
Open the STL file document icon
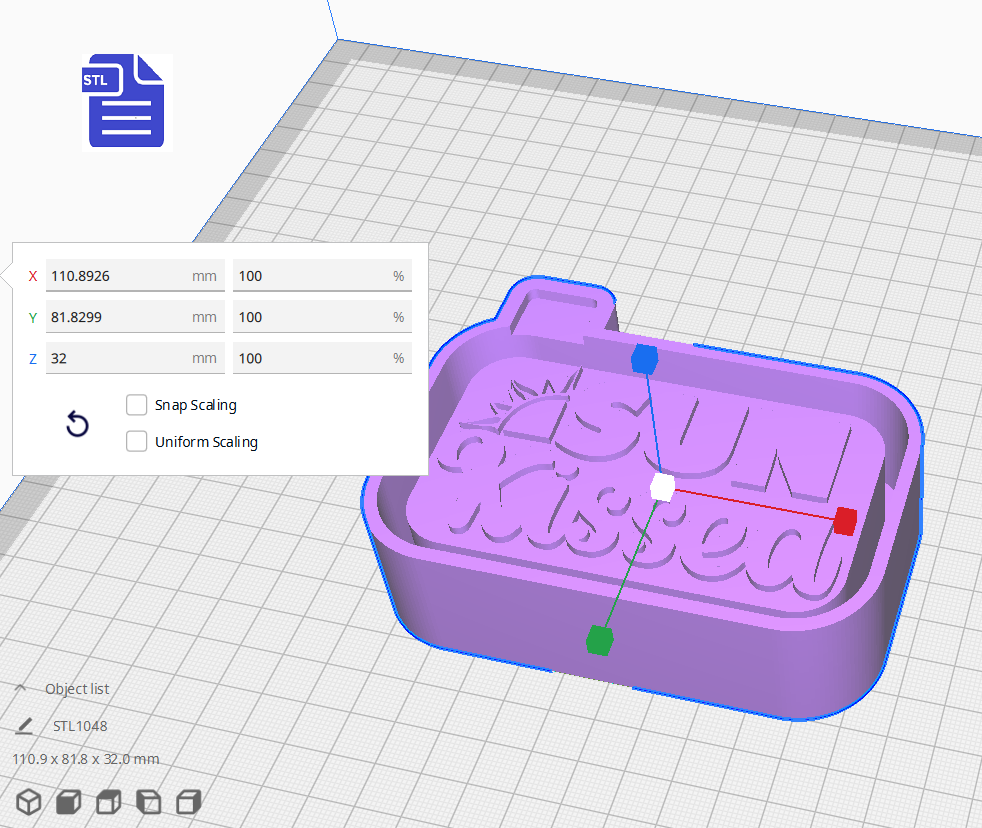pos(126,101)
